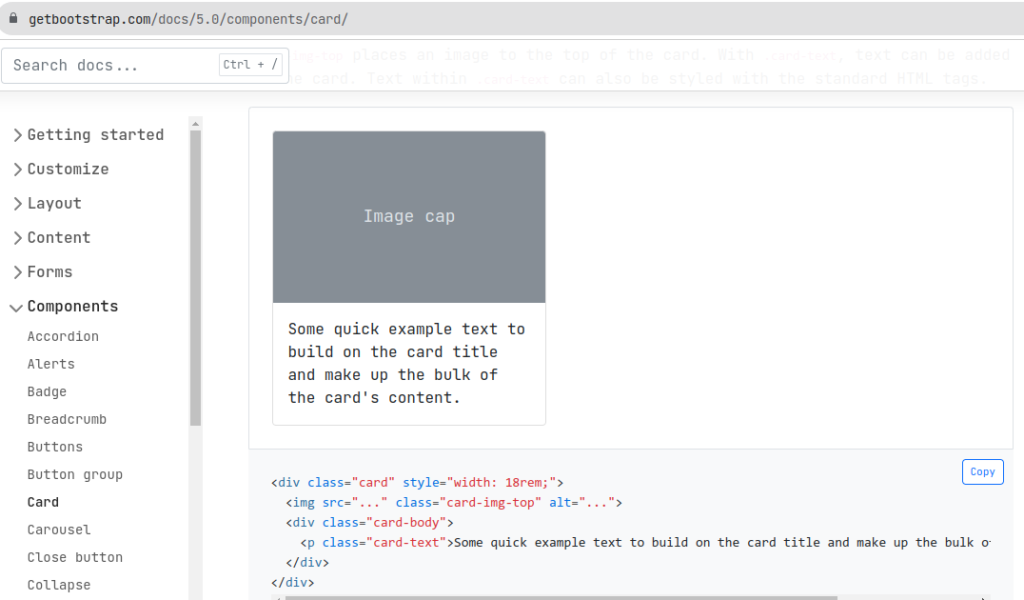1024x600 pixels.
Task: Go to the Alerts component page
Action: coord(51,364)
